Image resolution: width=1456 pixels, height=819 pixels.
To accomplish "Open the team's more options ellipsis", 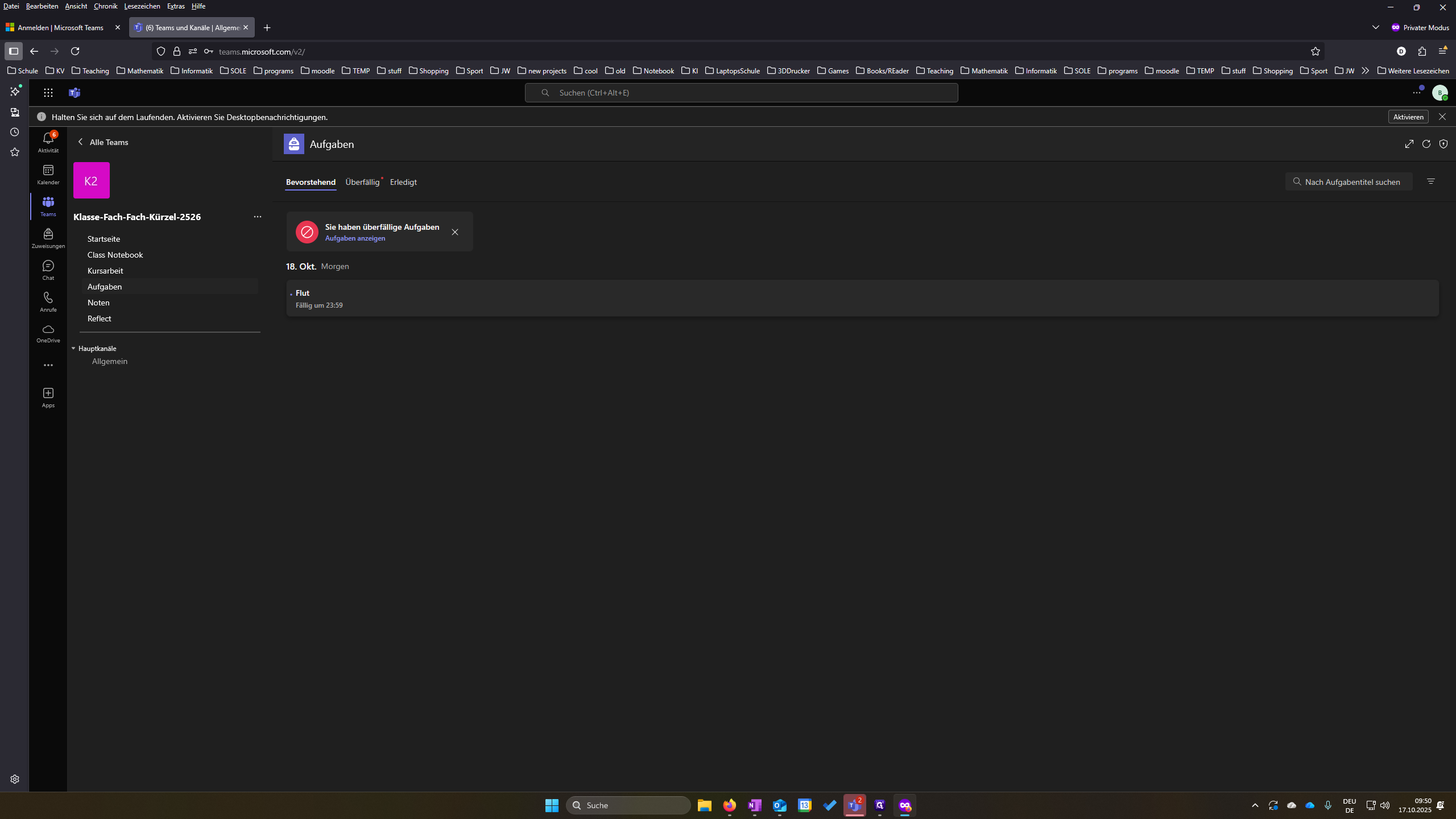I will [x=258, y=217].
